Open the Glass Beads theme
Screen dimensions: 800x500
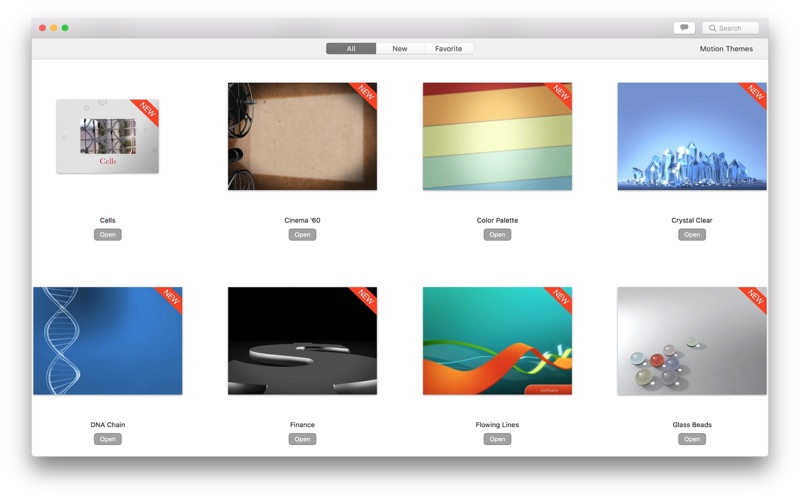click(692, 439)
